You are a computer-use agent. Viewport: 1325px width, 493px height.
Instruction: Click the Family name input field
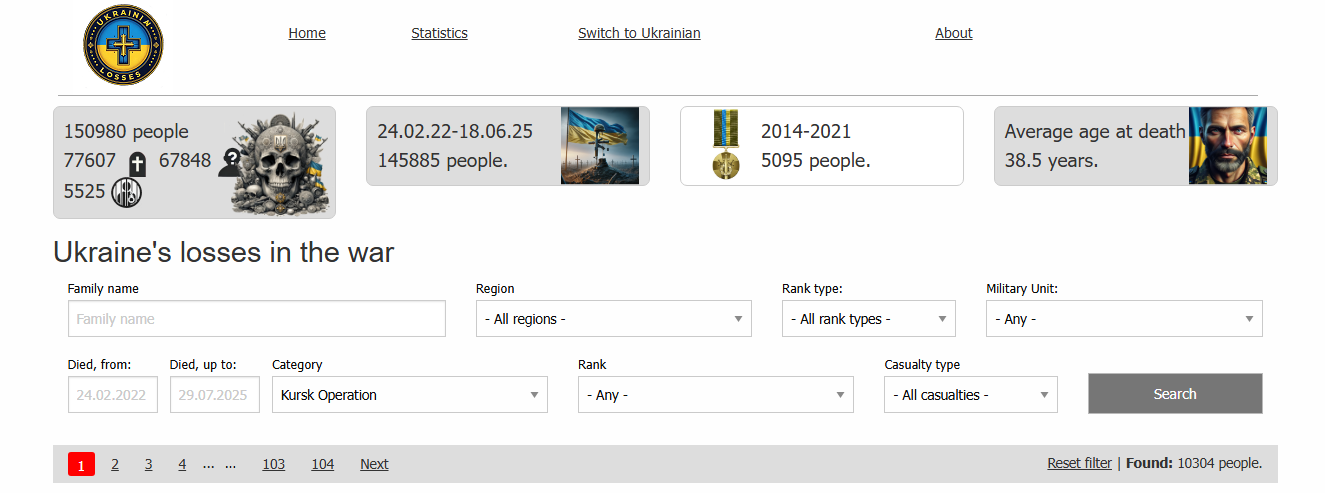pyautogui.click(x=256, y=319)
